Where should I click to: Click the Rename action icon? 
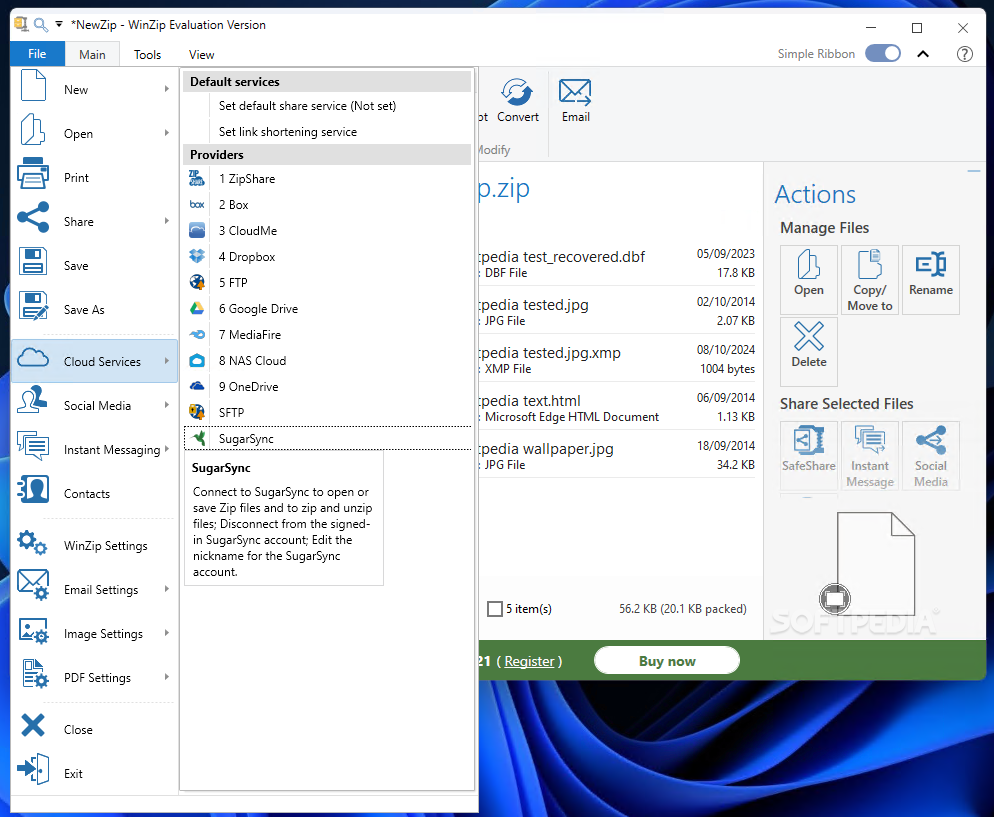click(x=931, y=264)
